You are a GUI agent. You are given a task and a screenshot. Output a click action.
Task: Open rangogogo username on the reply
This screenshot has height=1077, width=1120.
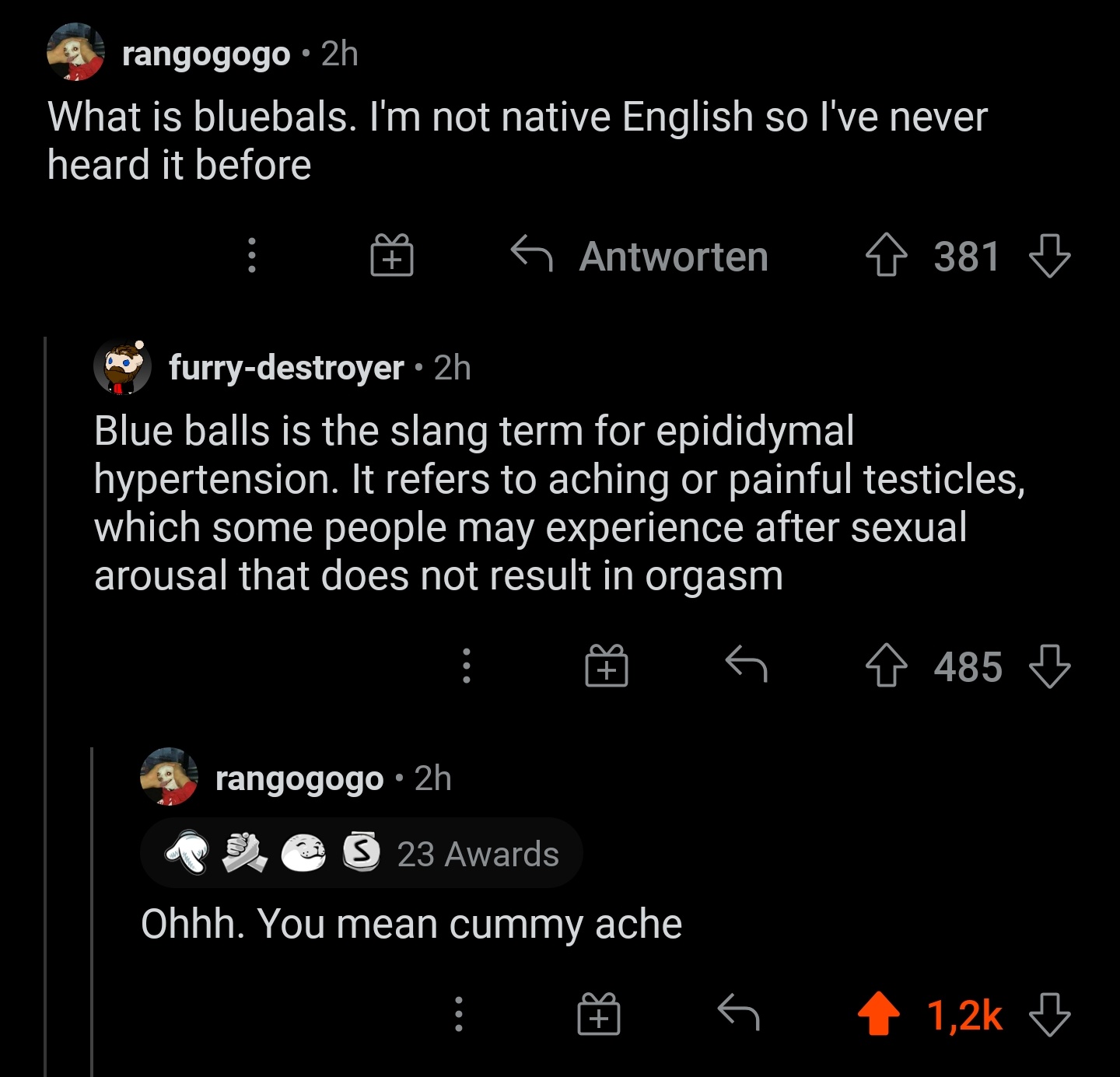click(x=299, y=778)
